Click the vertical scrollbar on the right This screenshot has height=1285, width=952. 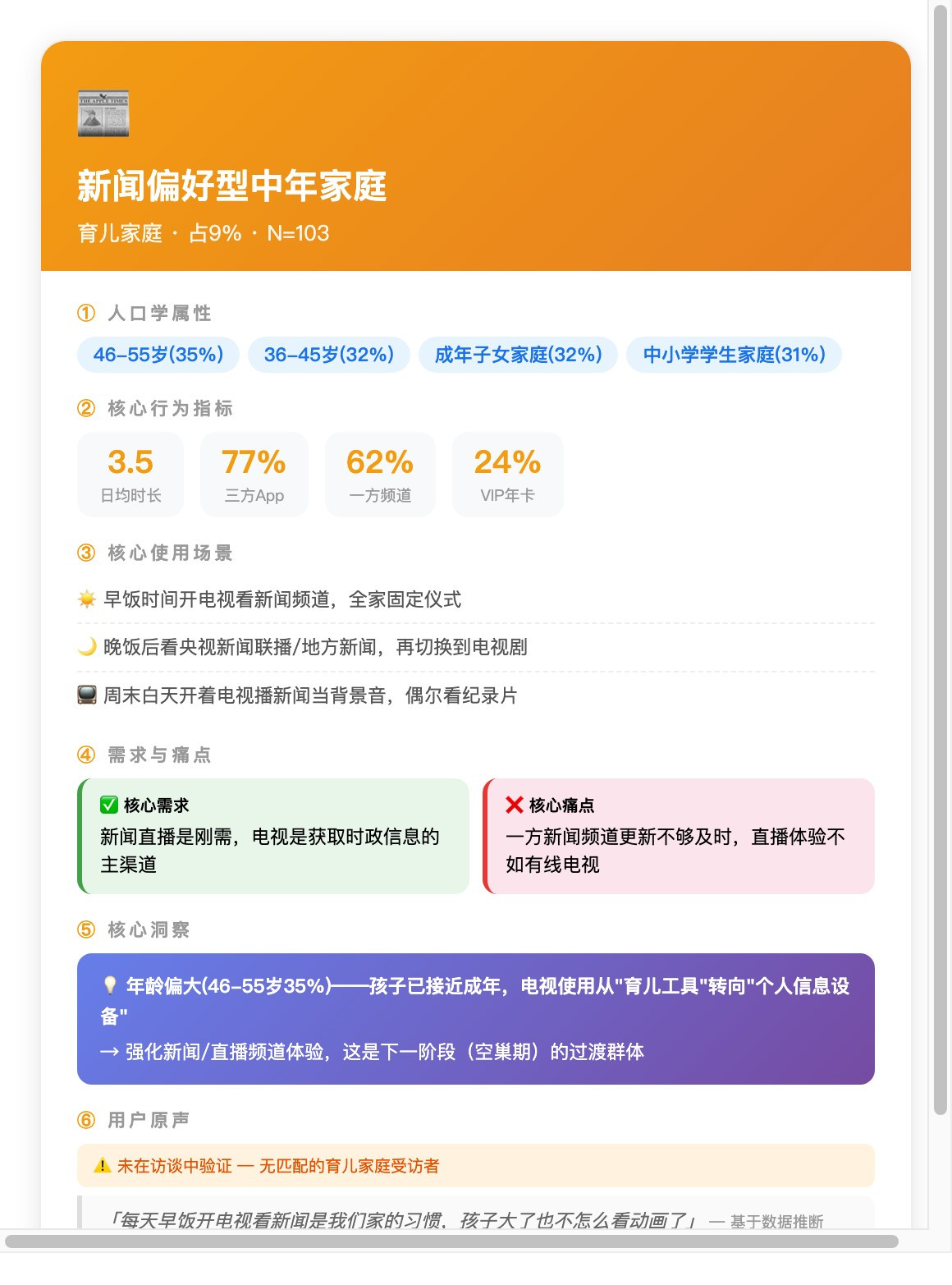[x=941, y=560]
